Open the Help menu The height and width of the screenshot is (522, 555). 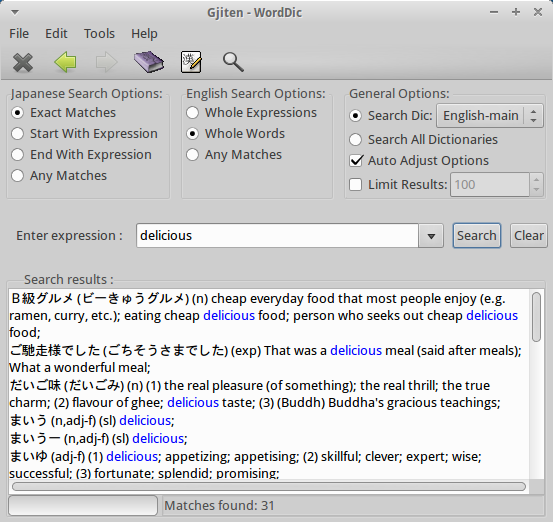(144, 34)
